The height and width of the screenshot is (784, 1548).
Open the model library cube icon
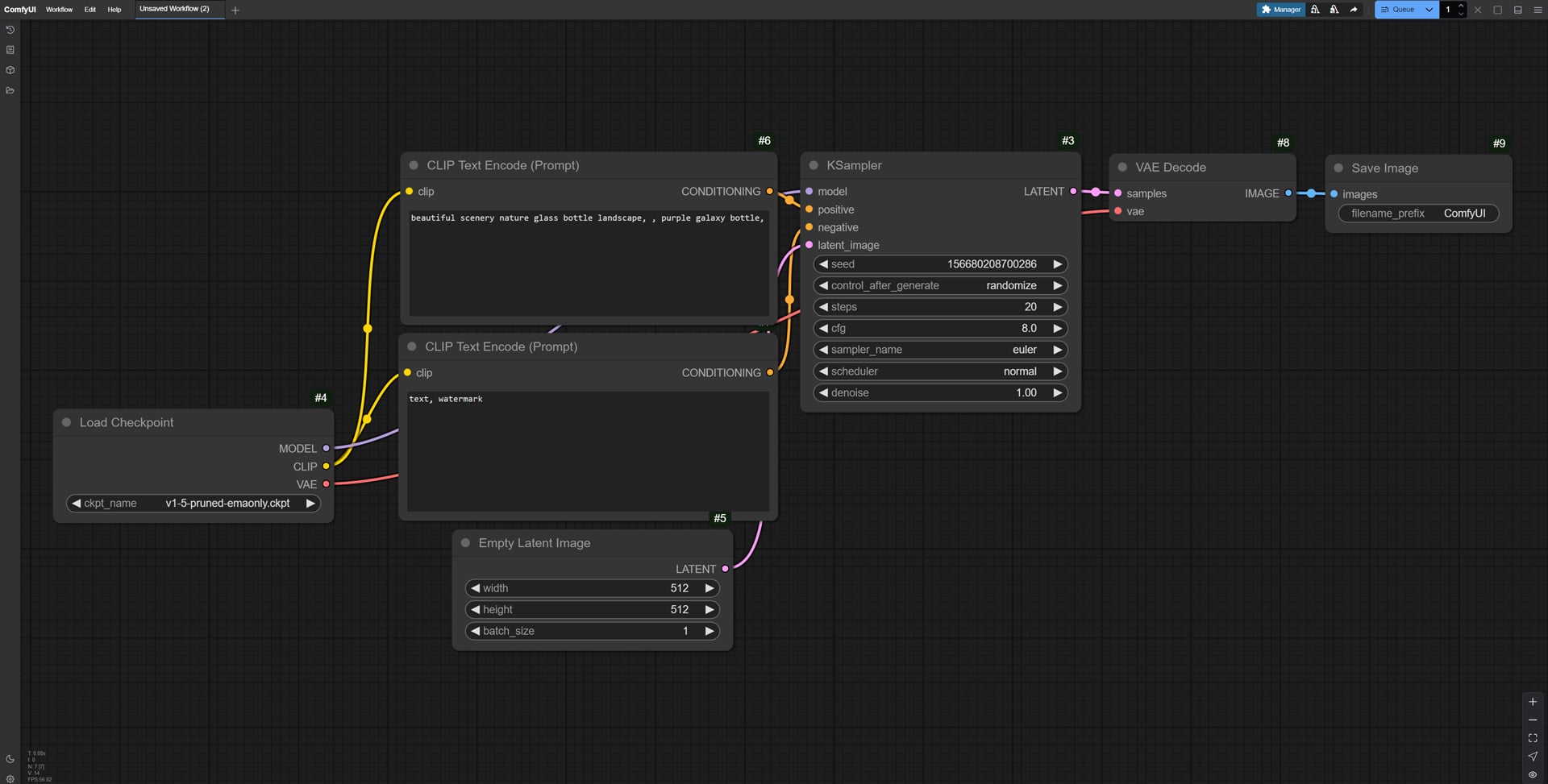[10, 70]
